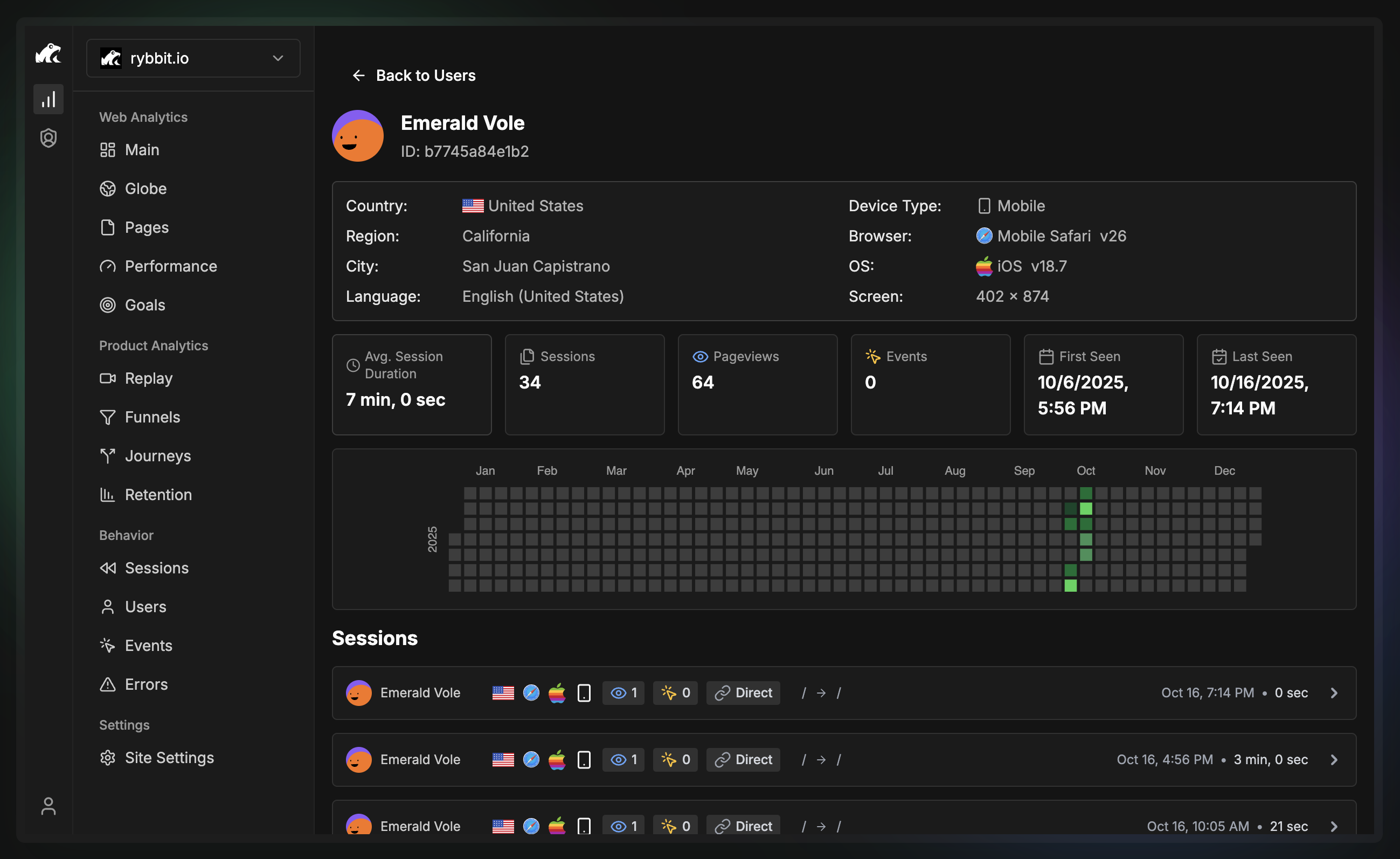Click the Replay camera icon
This screenshot has height=859, width=1400.
(x=107, y=378)
